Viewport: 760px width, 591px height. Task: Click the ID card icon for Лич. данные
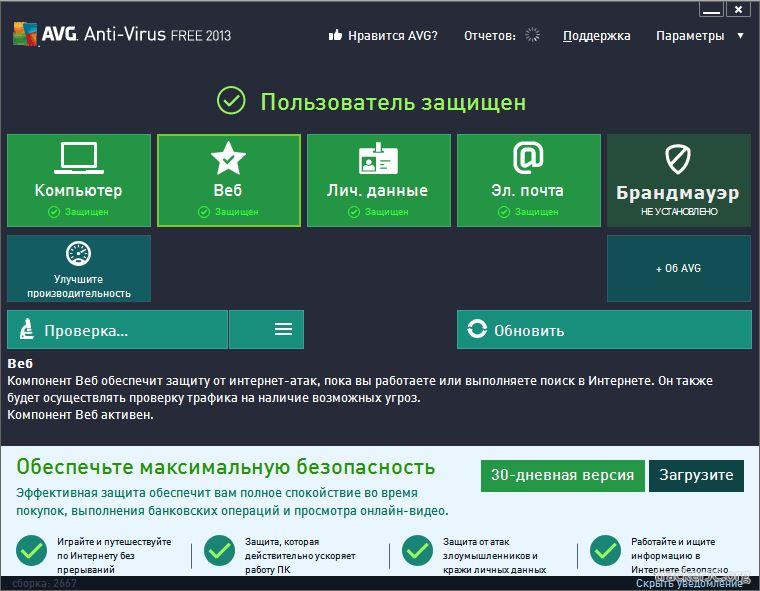pyautogui.click(x=378, y=159)
